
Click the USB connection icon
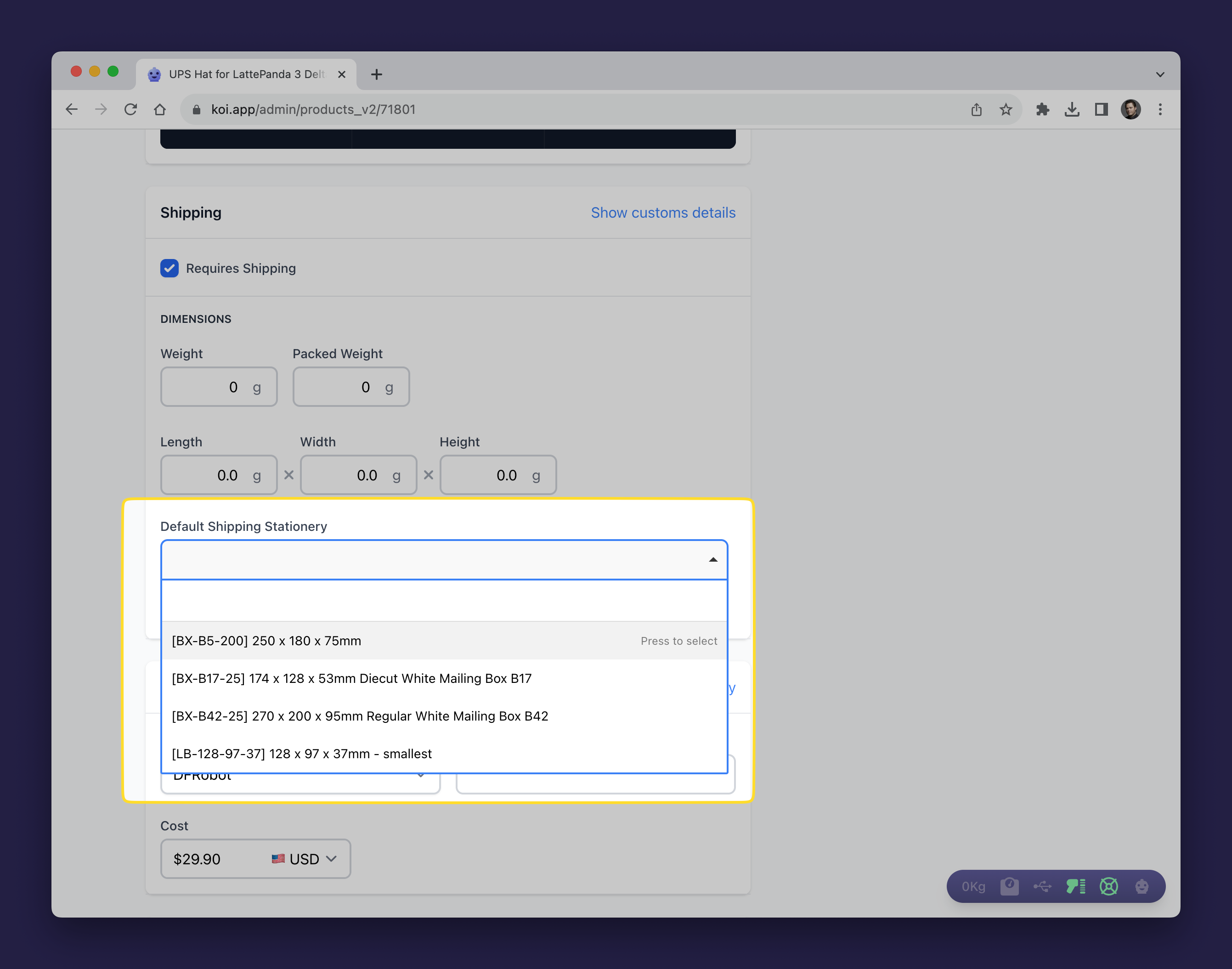click(x=1042, y=886)
